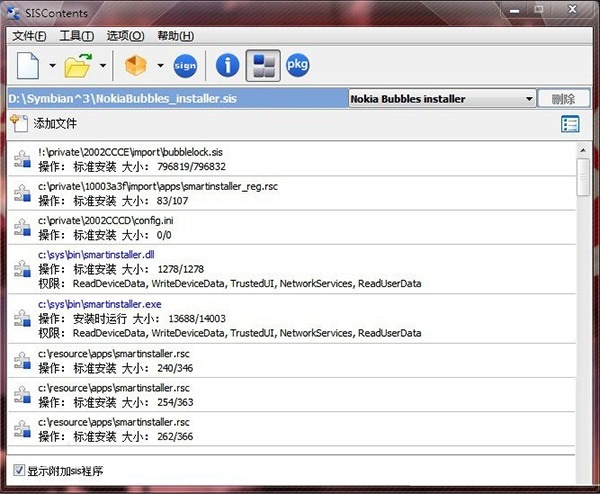Select smartinstaller.rsc entry sized 262/366
This screenshot has width=600, height=494.
coord(292,429)
